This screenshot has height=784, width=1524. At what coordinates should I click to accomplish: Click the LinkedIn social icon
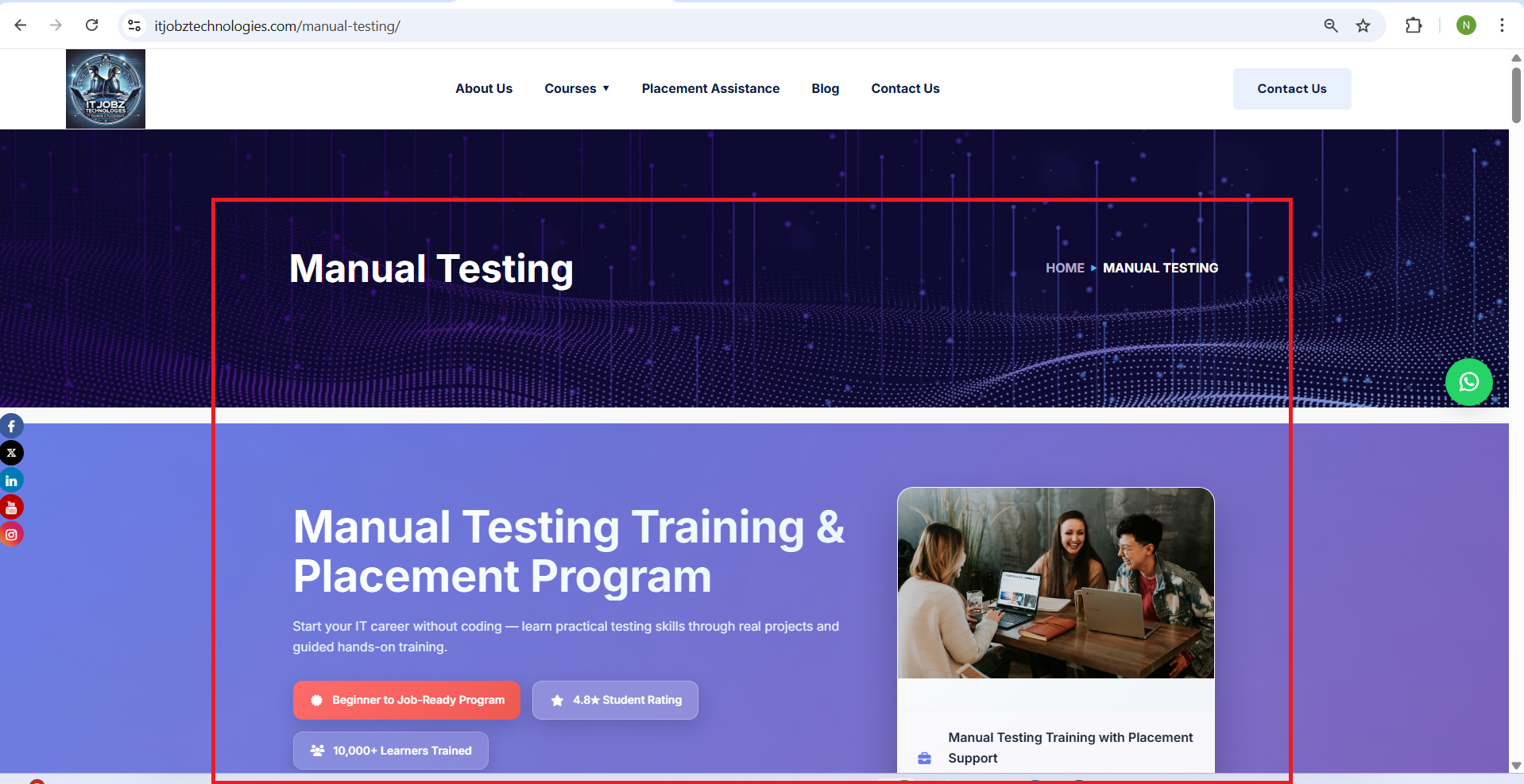click(11, 481)
